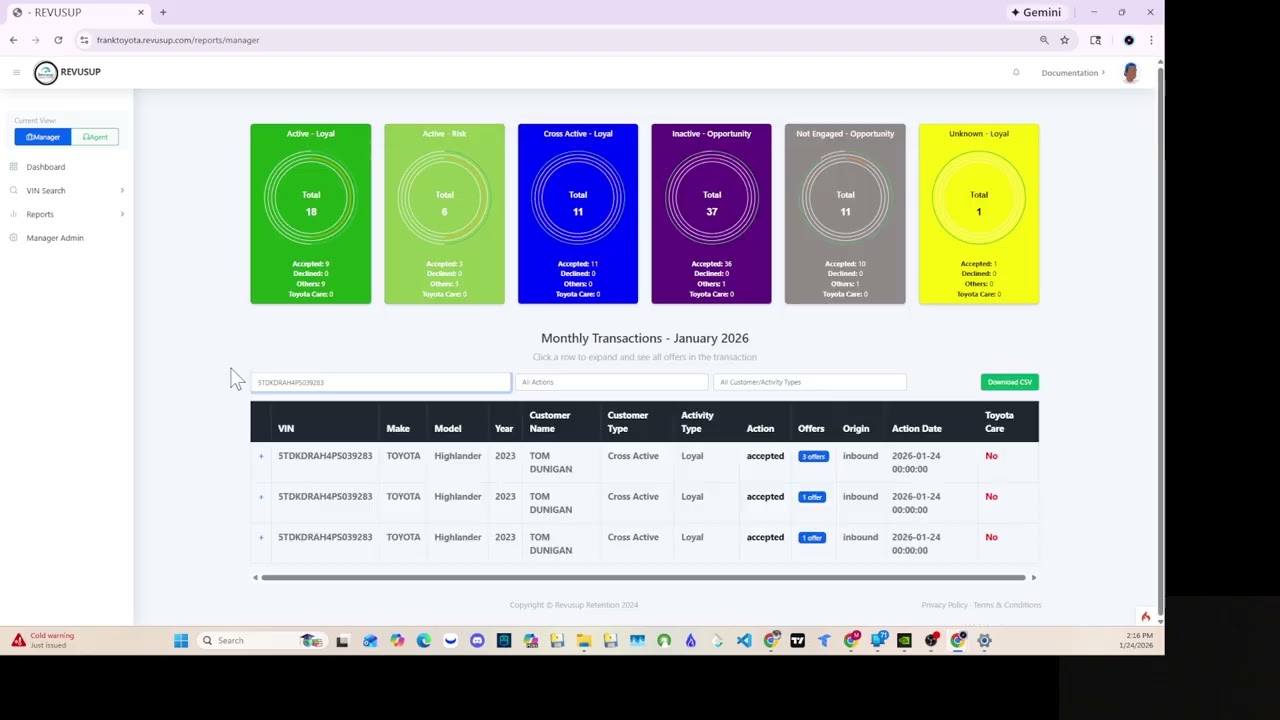
Task: Open the Settings gear in taskbar
Action: click(x=985, y=641)
